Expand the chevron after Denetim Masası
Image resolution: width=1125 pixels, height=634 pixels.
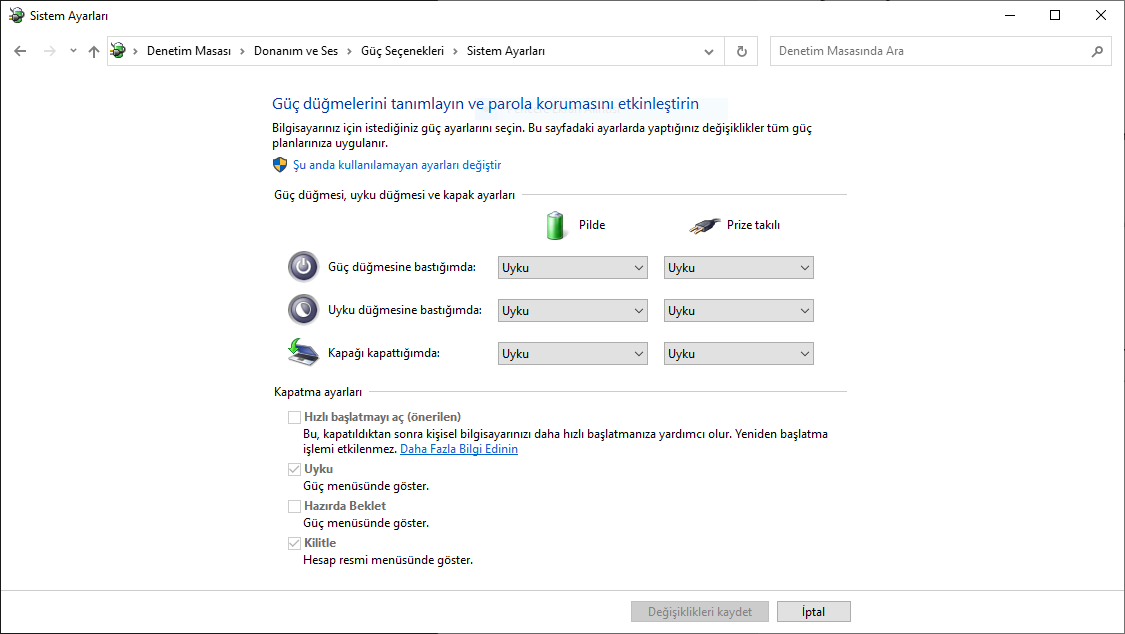[243, 51]
